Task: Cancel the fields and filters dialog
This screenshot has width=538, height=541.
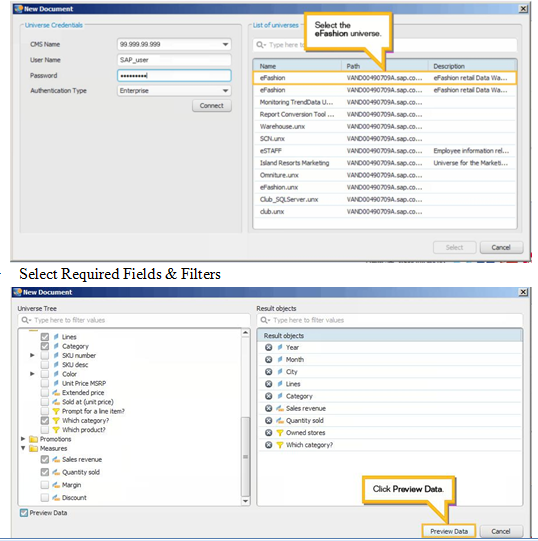Action: point(501,531)
